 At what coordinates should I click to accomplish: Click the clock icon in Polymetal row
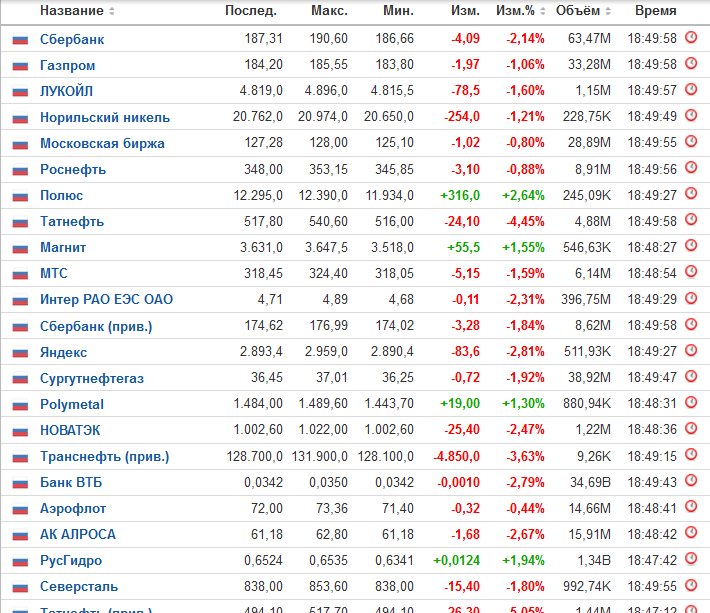pos(691,402)
